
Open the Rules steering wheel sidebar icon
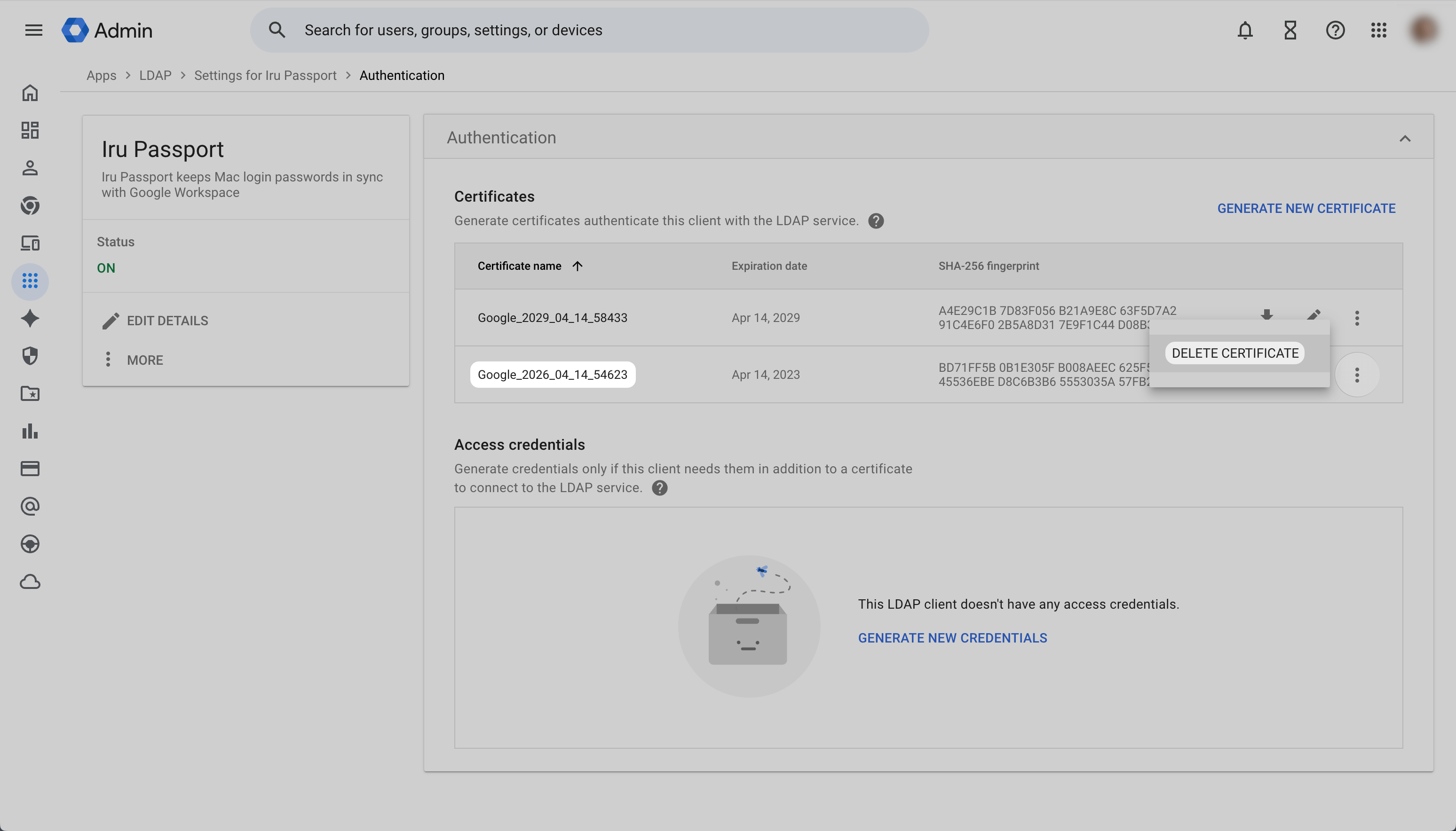[x=30, y=544]
